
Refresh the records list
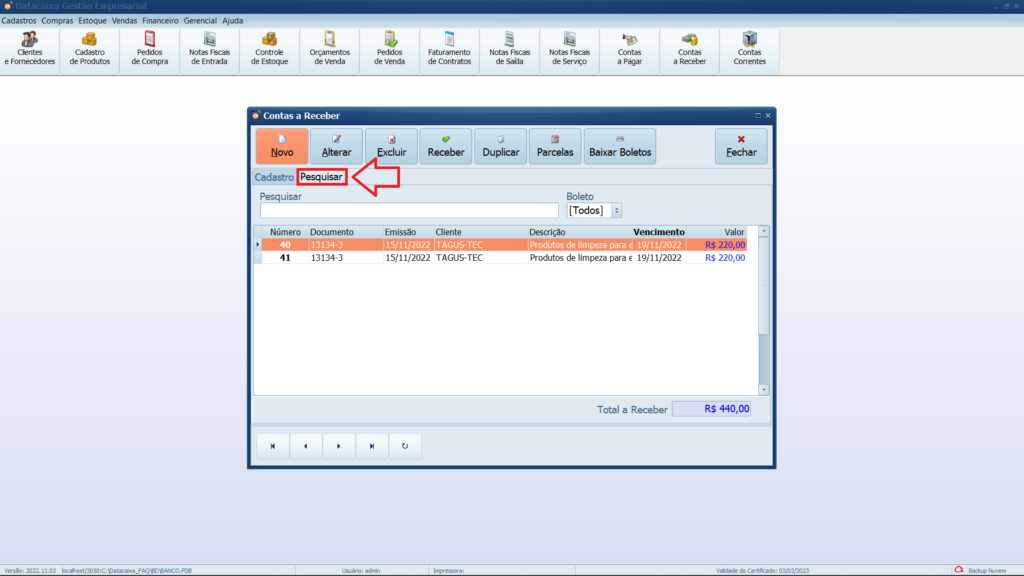405,446
